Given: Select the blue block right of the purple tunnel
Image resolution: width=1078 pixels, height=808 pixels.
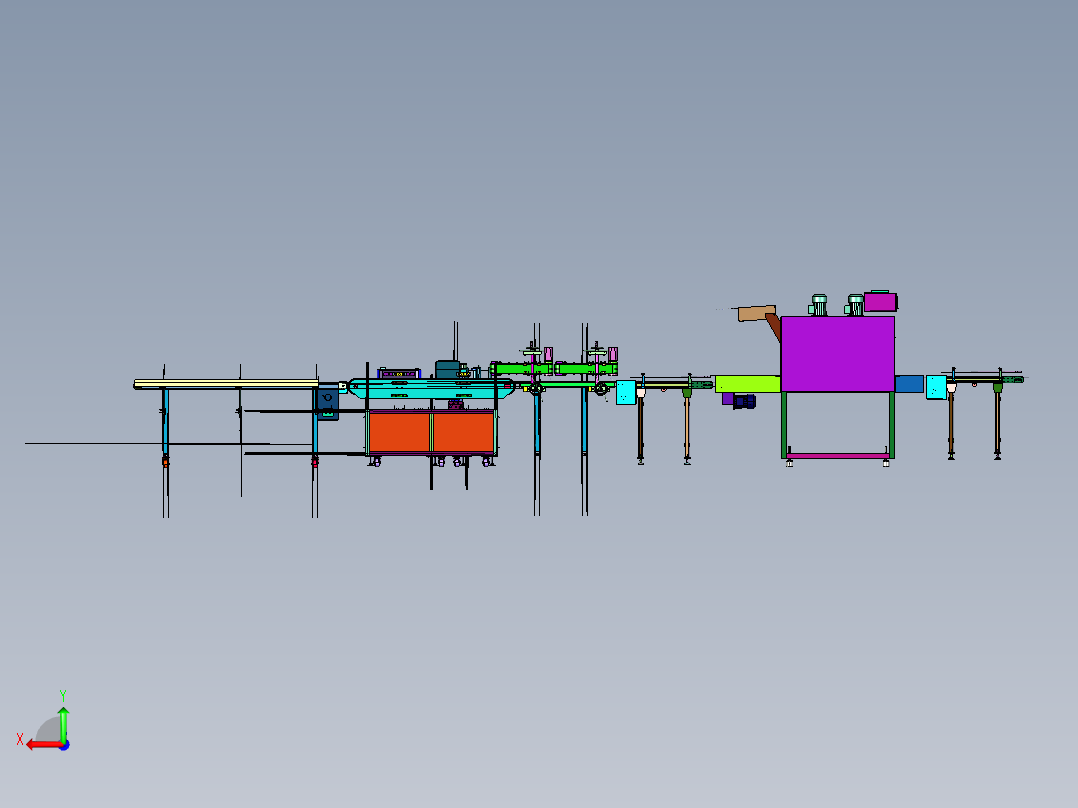Looking at the screenshot, I should [909, 384].
